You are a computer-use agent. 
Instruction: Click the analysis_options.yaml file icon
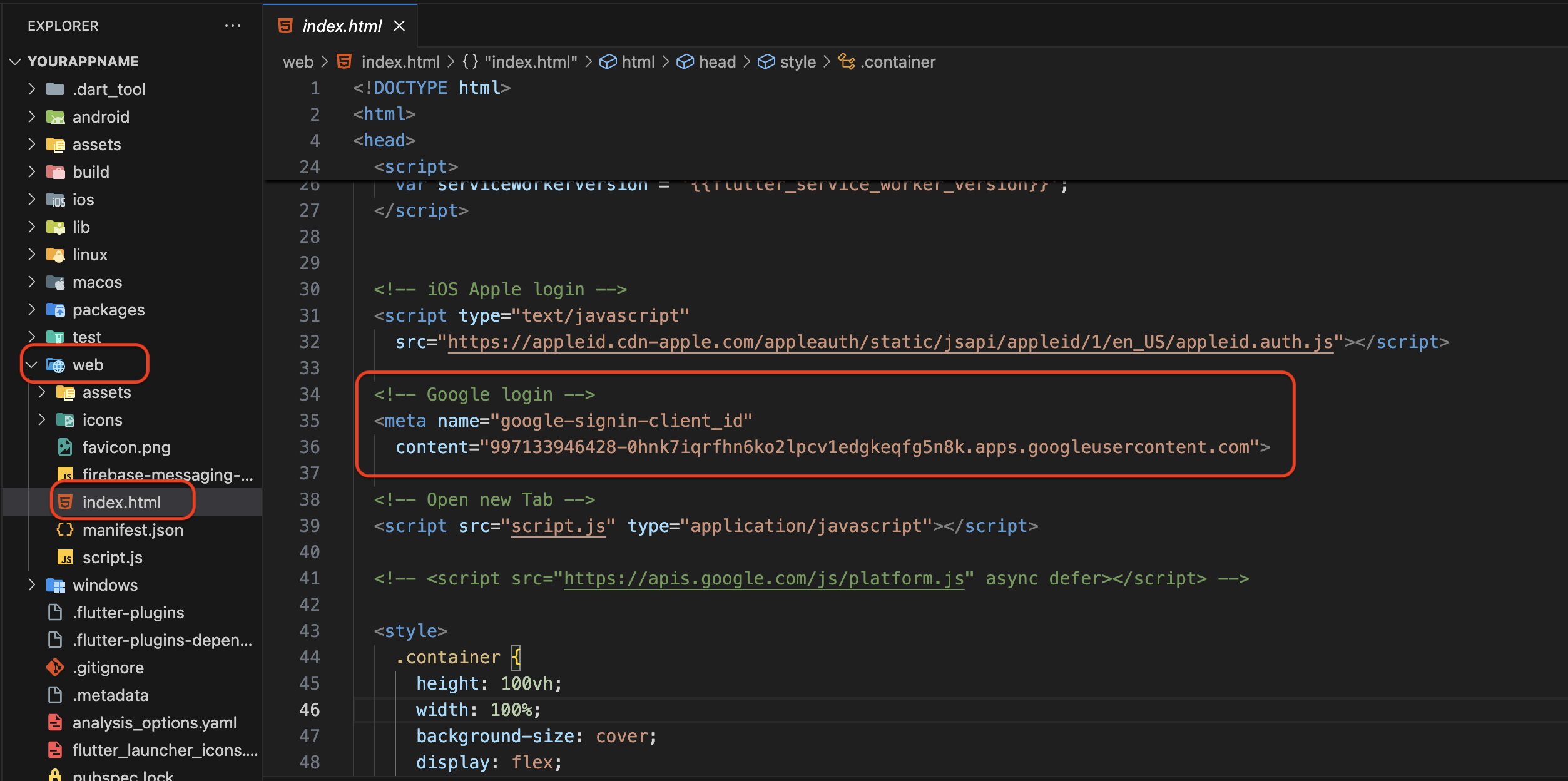pos(55,723)
